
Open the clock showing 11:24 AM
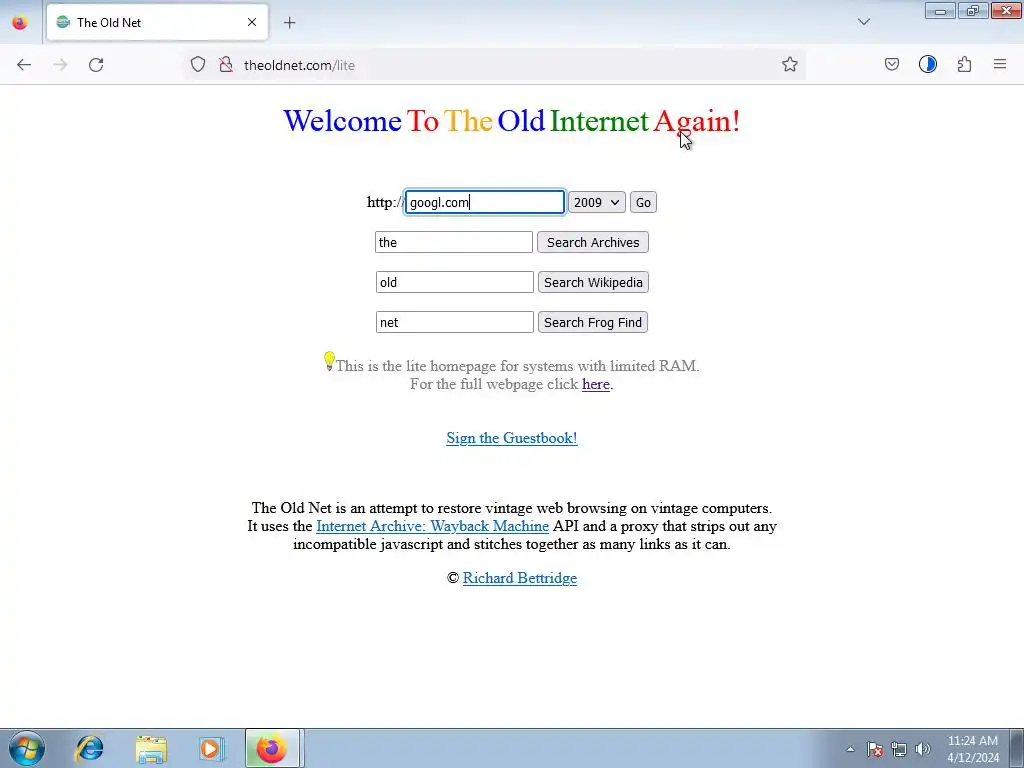pos(973,749)
